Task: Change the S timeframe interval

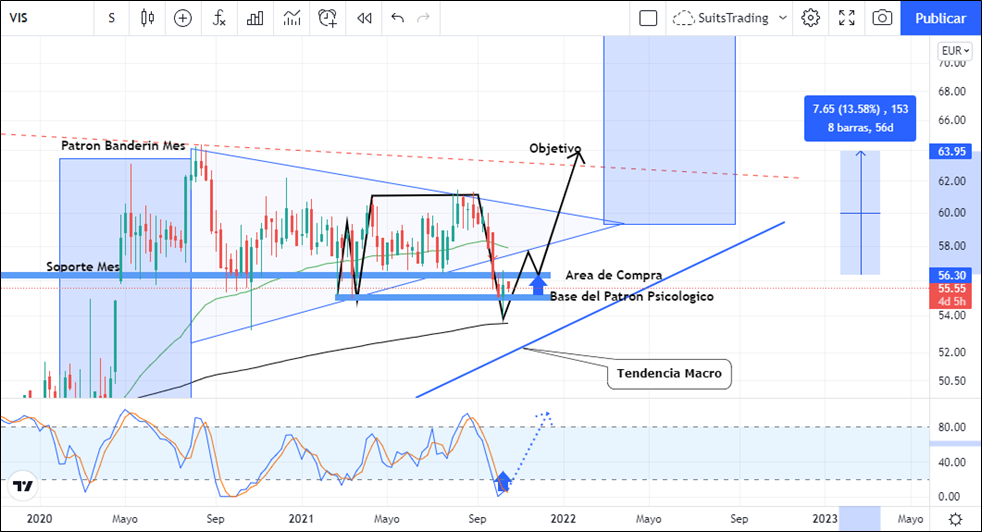Action: coord(111,18)
